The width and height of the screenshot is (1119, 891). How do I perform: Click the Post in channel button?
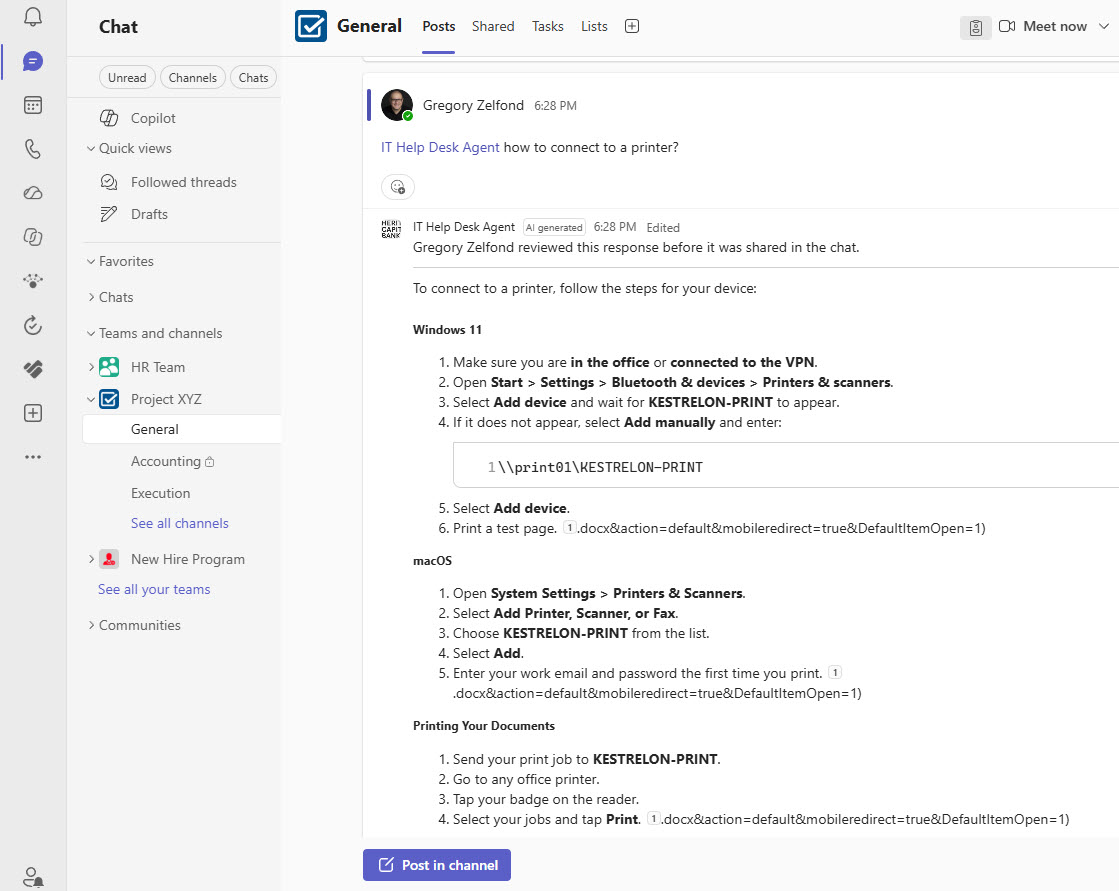(437, 865)
